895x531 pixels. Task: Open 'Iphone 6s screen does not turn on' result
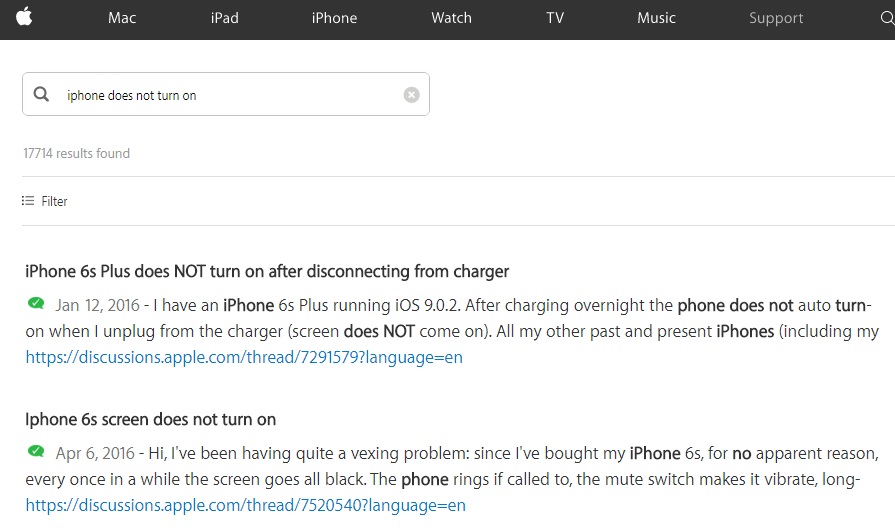(x=151, y=420)
